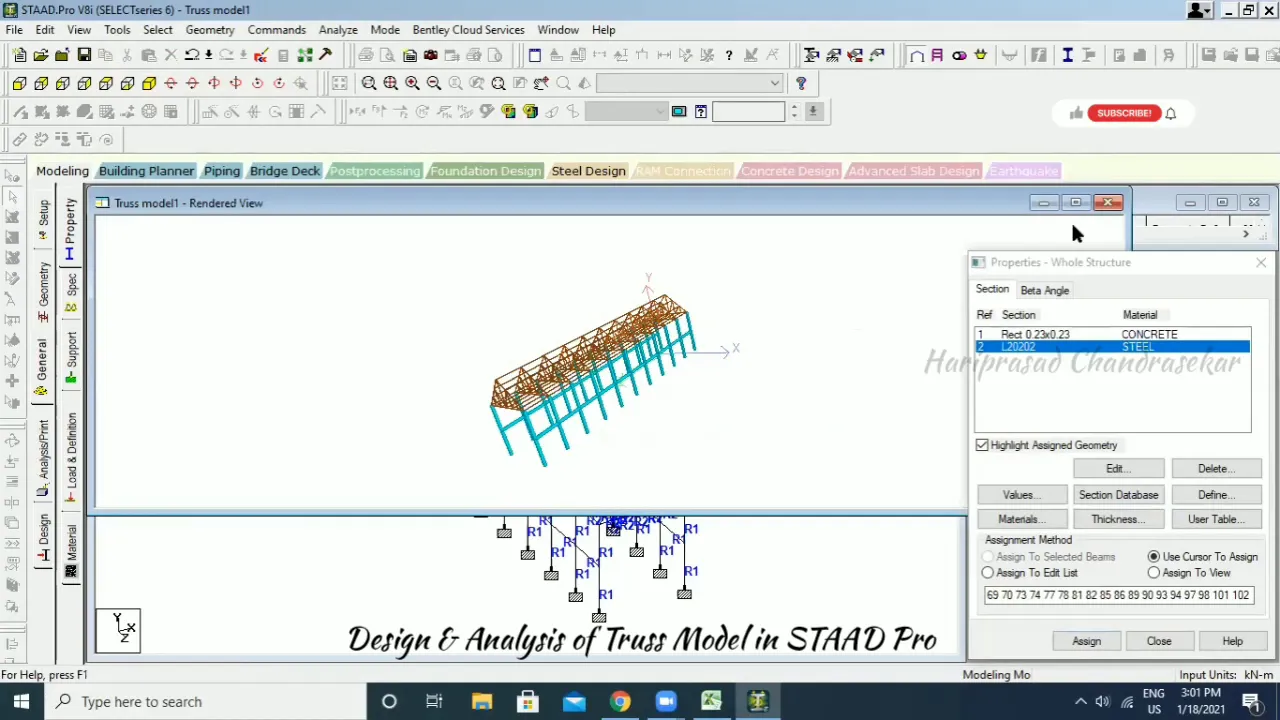Screen dimensions: 1280x720
Task: Open the wide empty dropdown in view toolbar
Action: coord(689,83)
